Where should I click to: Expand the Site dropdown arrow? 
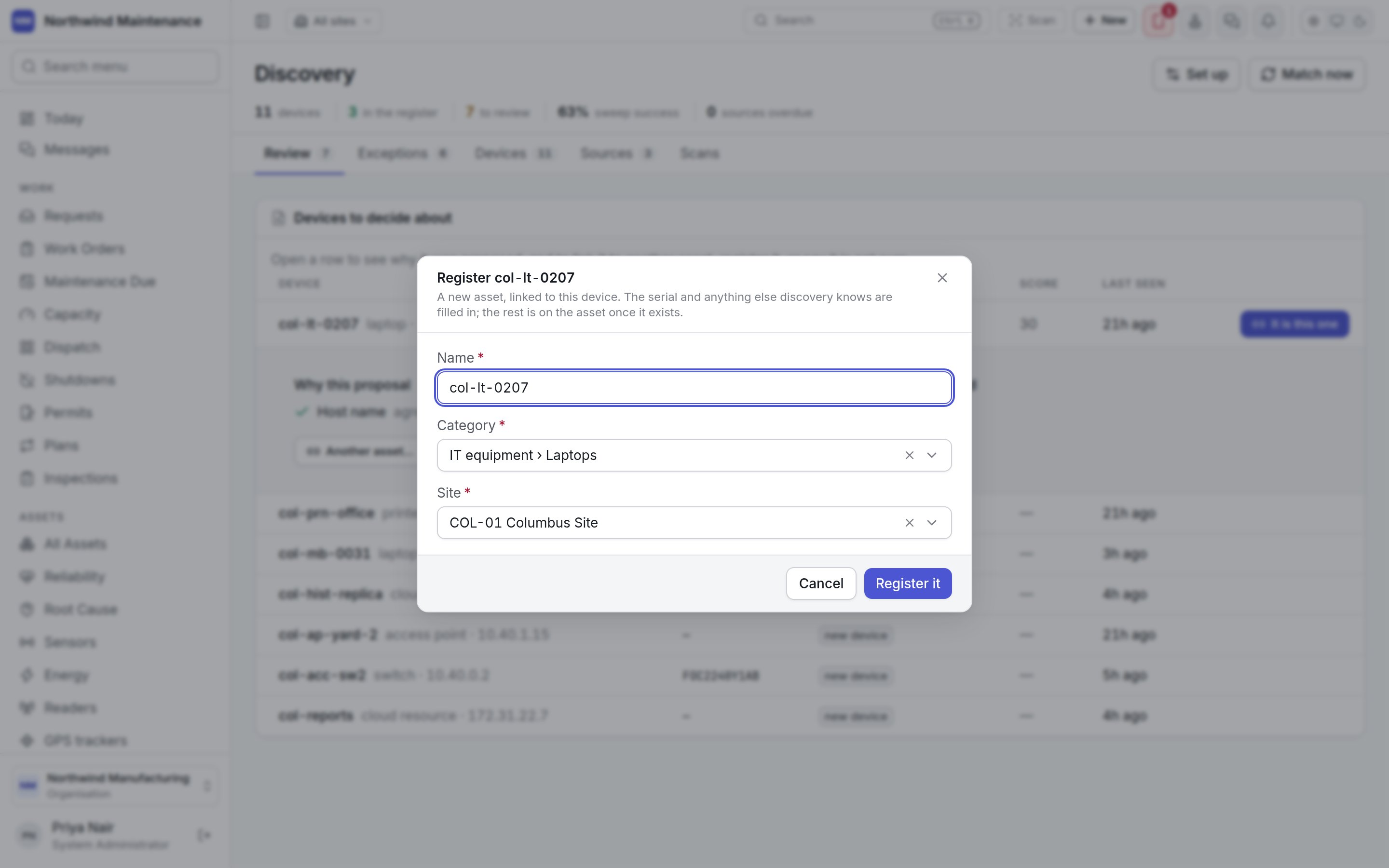click(x=932, y=523)
